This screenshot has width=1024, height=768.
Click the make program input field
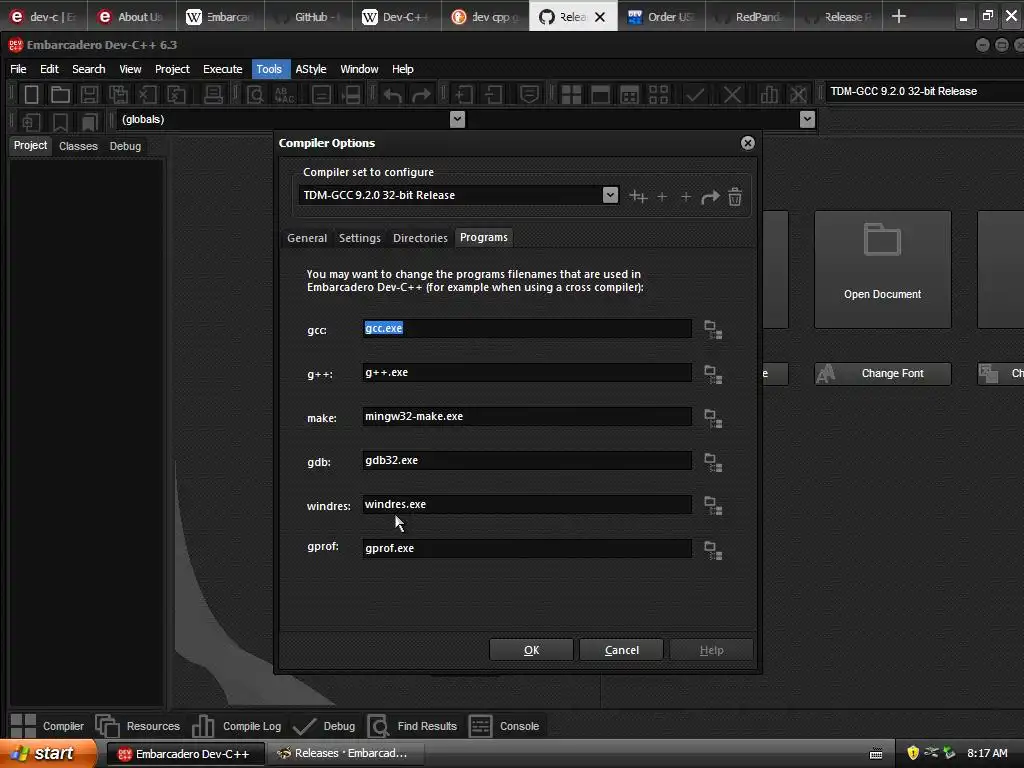pyautogui.click(x=526, y=417)
